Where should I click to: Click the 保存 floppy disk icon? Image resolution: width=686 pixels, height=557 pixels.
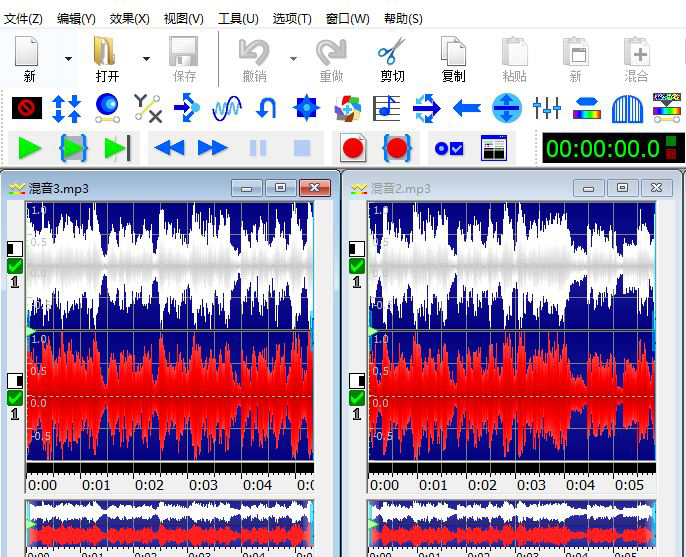coord(184,59)
